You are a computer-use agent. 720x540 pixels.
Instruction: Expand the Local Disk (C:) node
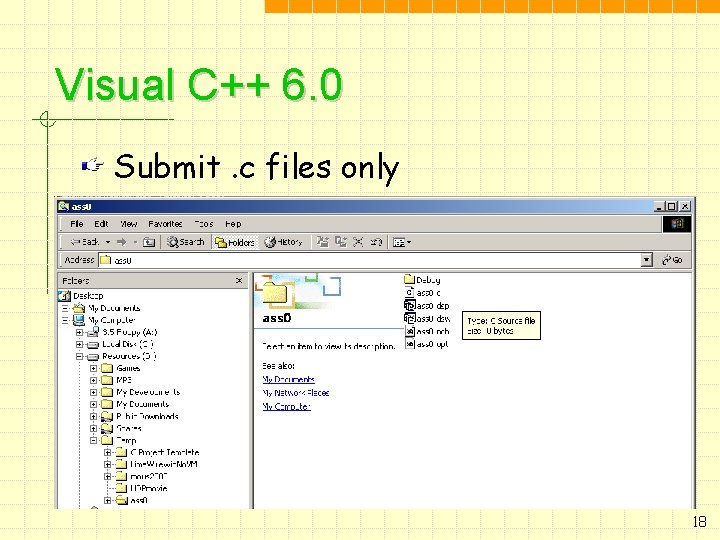click(x=79, y=344)
